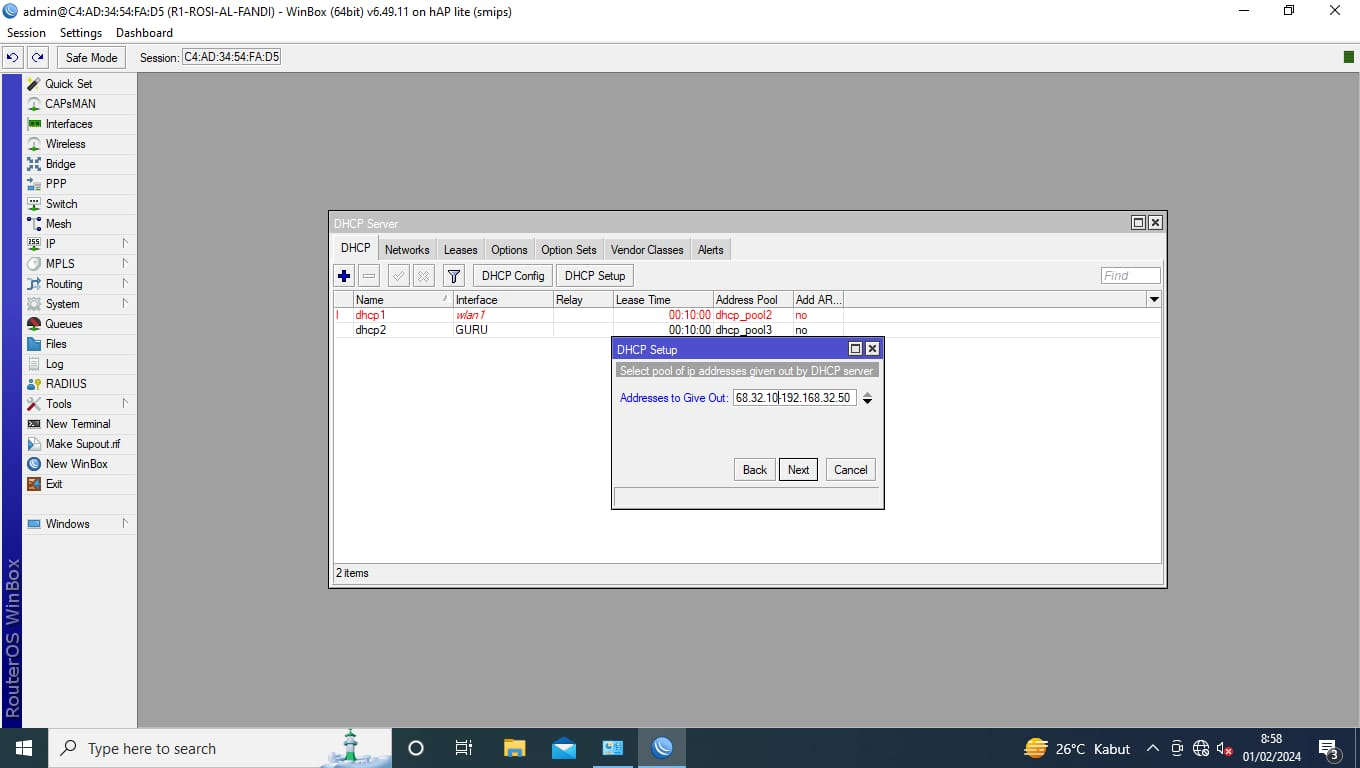Click Next in DHCP Setup
Viewport: 1360px width, 768px height.
[798, 470]
